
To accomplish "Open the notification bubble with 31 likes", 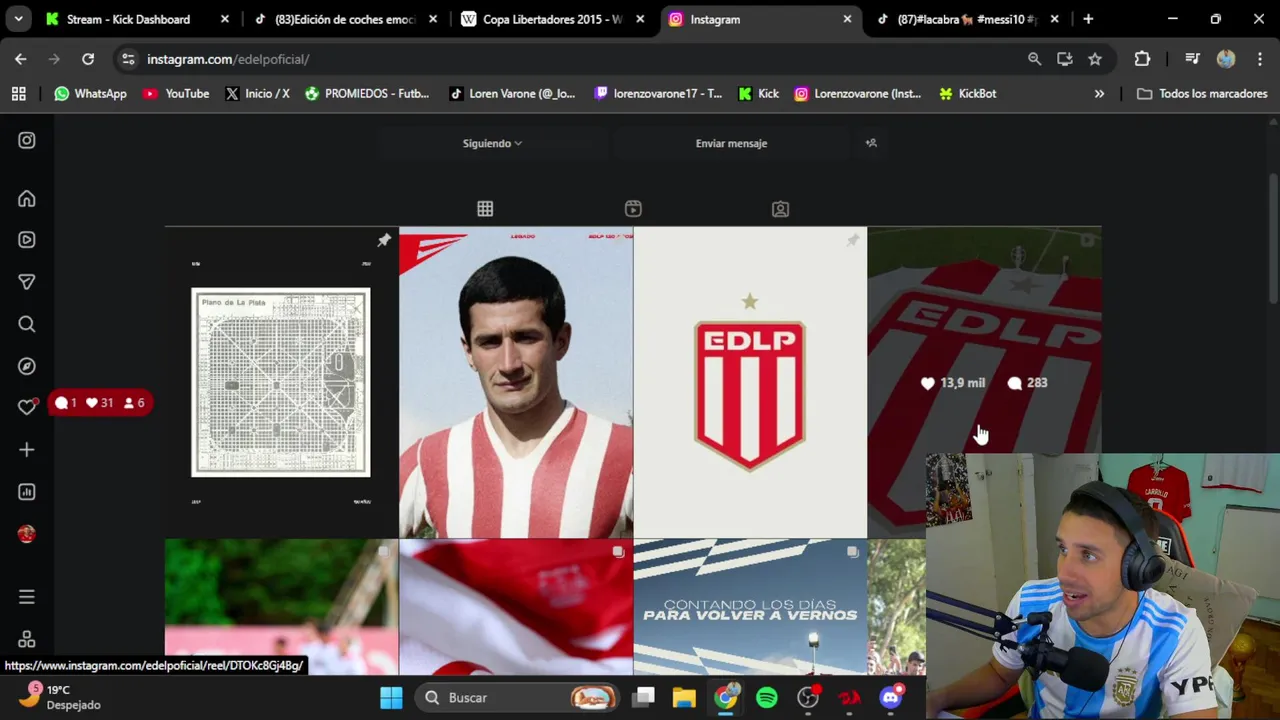I will click(100, 403).
